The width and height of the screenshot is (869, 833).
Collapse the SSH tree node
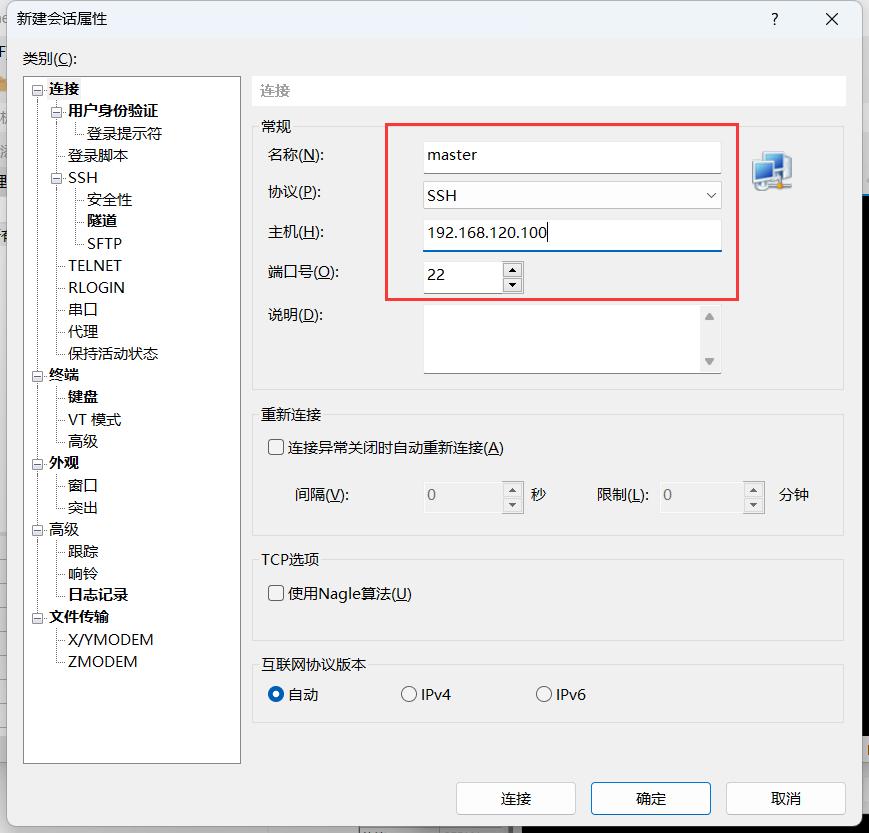coord(56,178)
